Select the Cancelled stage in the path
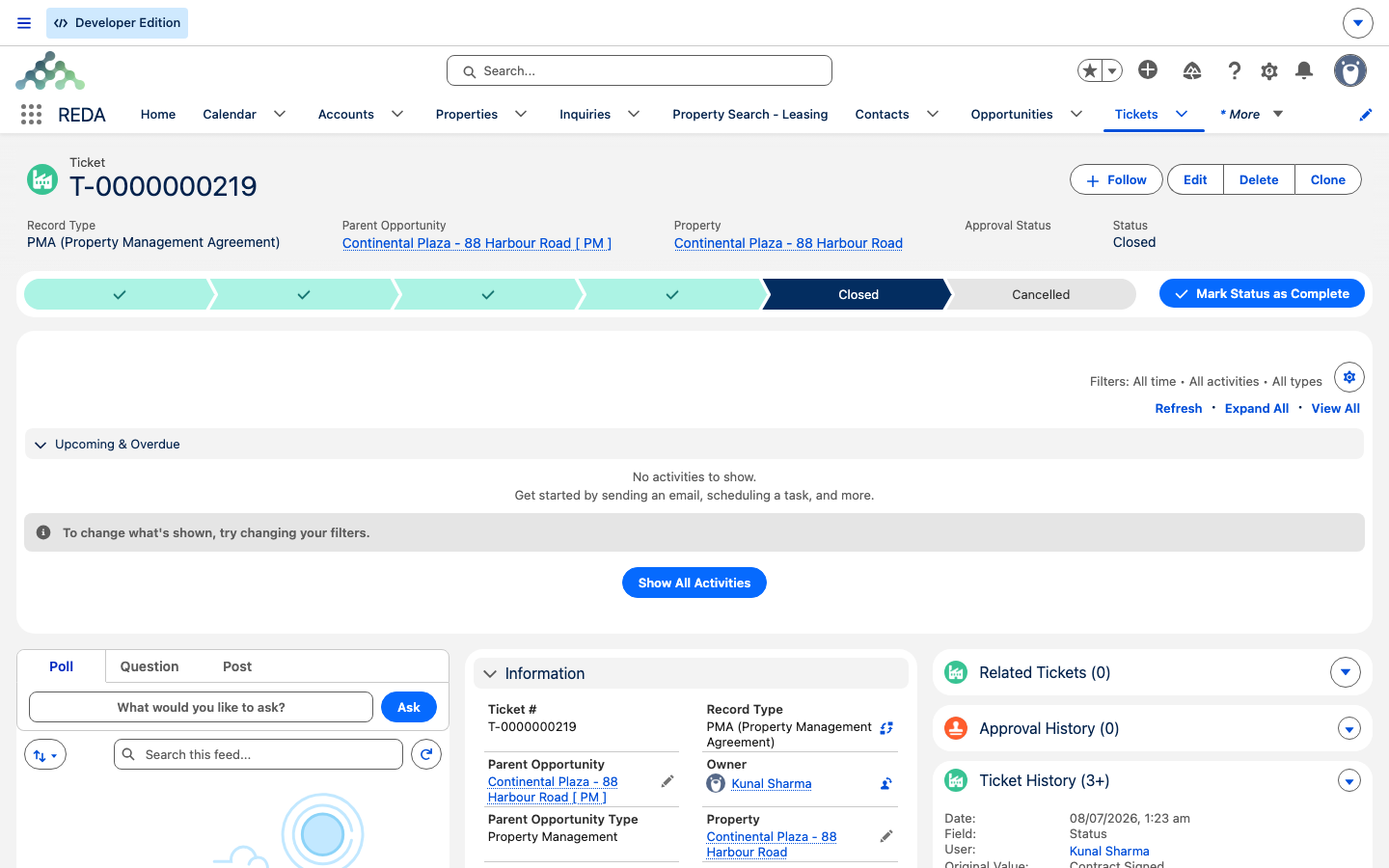 point(1041,294)
